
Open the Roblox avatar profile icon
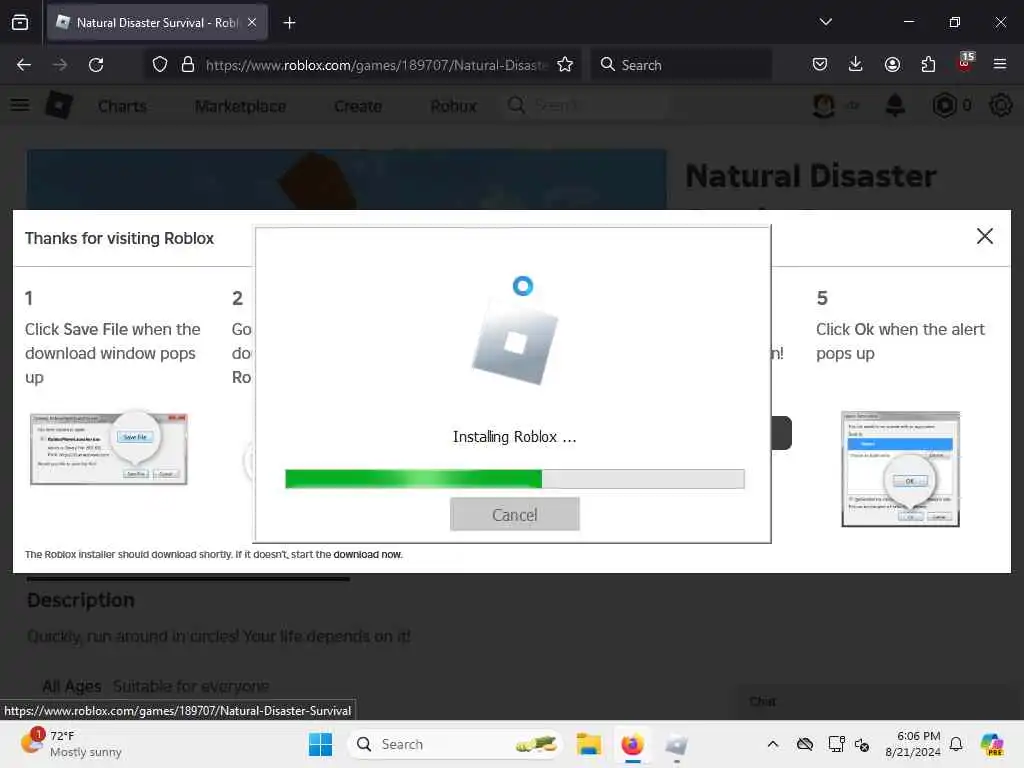(x=824, y=105)
